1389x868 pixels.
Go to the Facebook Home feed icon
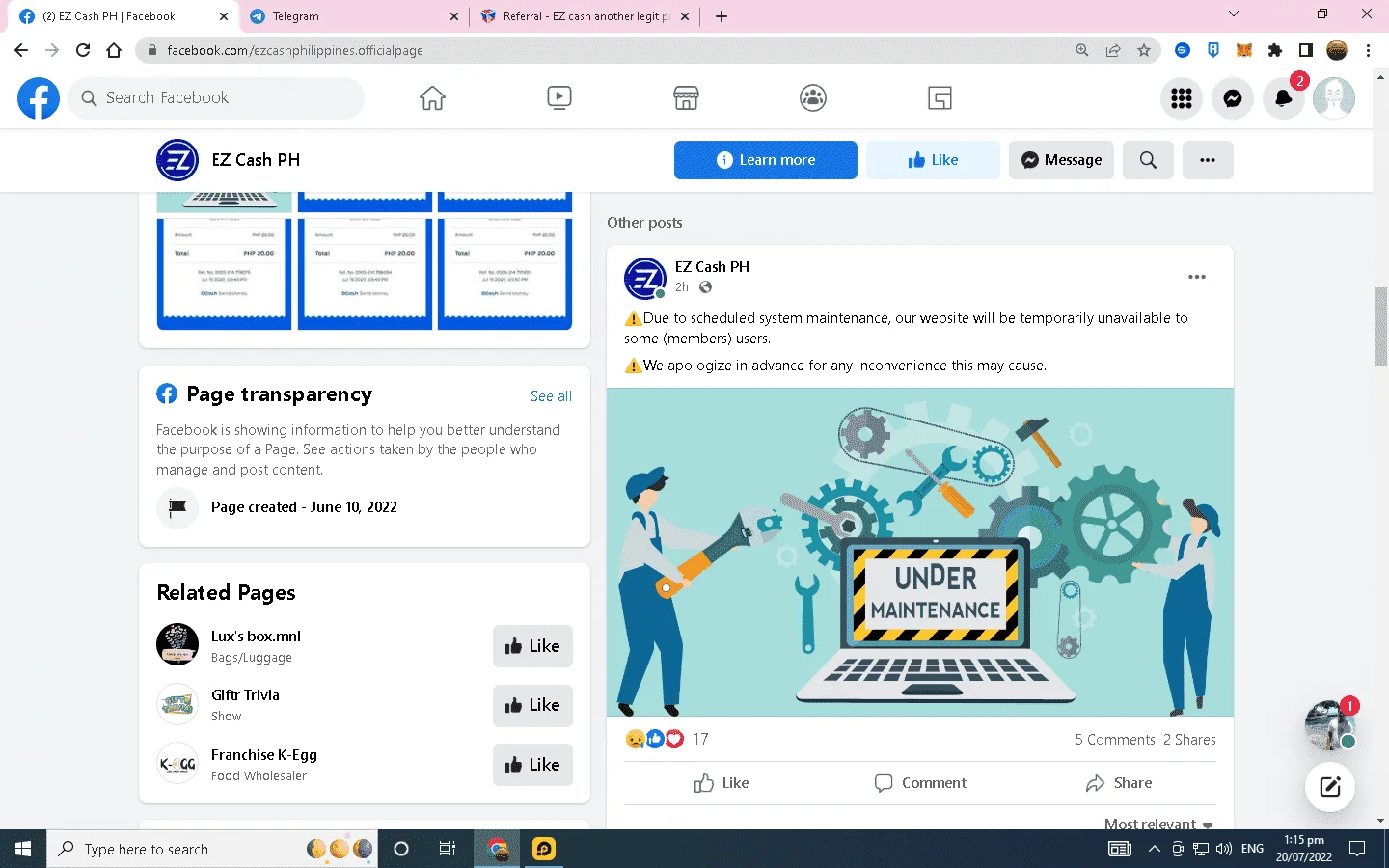coord(432,98)
